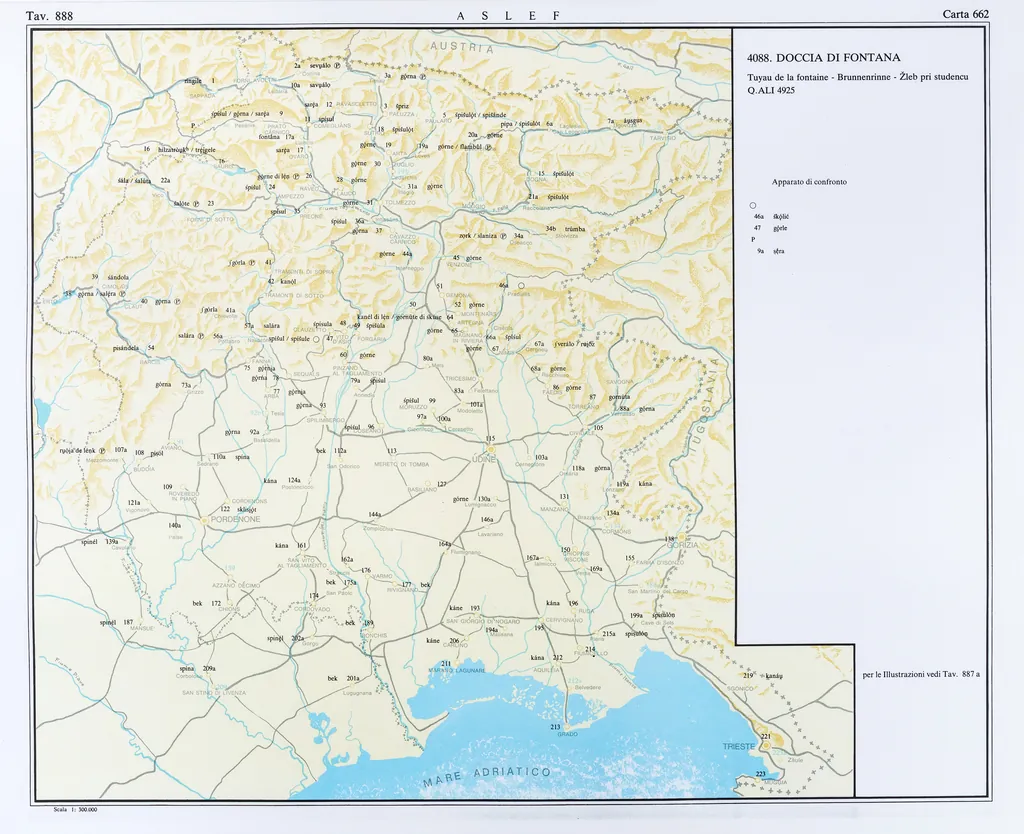Screen dimensions: 1024x834
Task: Click the Carta 662 page label
Action: (x=965, y=14)
